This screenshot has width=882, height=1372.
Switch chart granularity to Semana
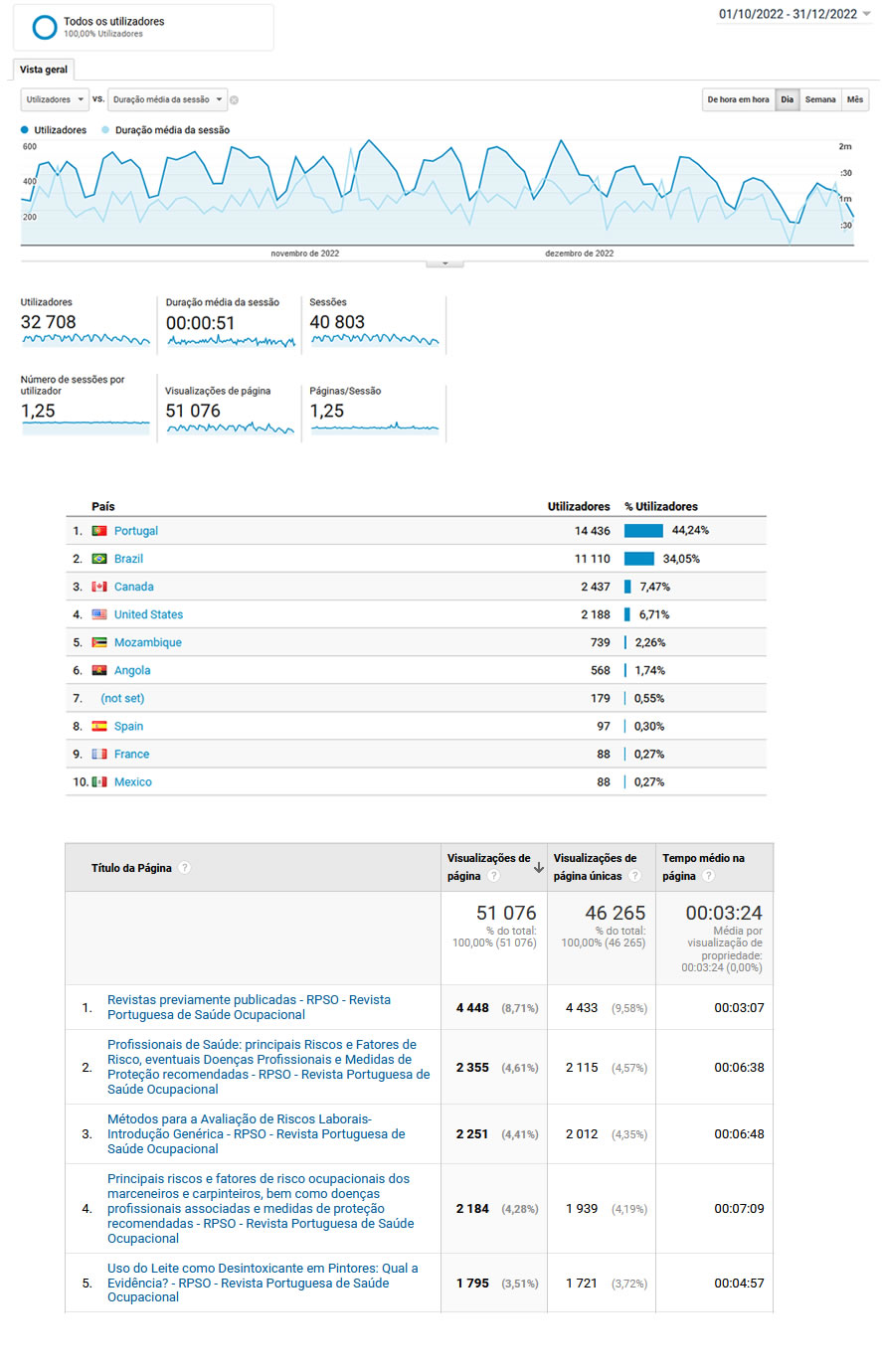point(820,99)
